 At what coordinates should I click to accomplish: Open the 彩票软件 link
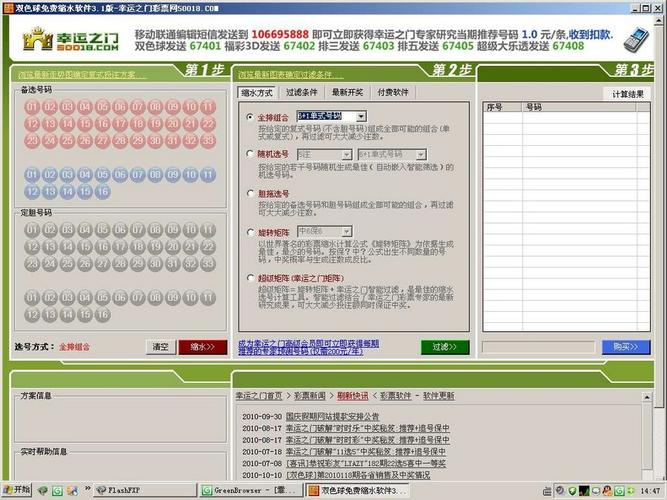396,396
